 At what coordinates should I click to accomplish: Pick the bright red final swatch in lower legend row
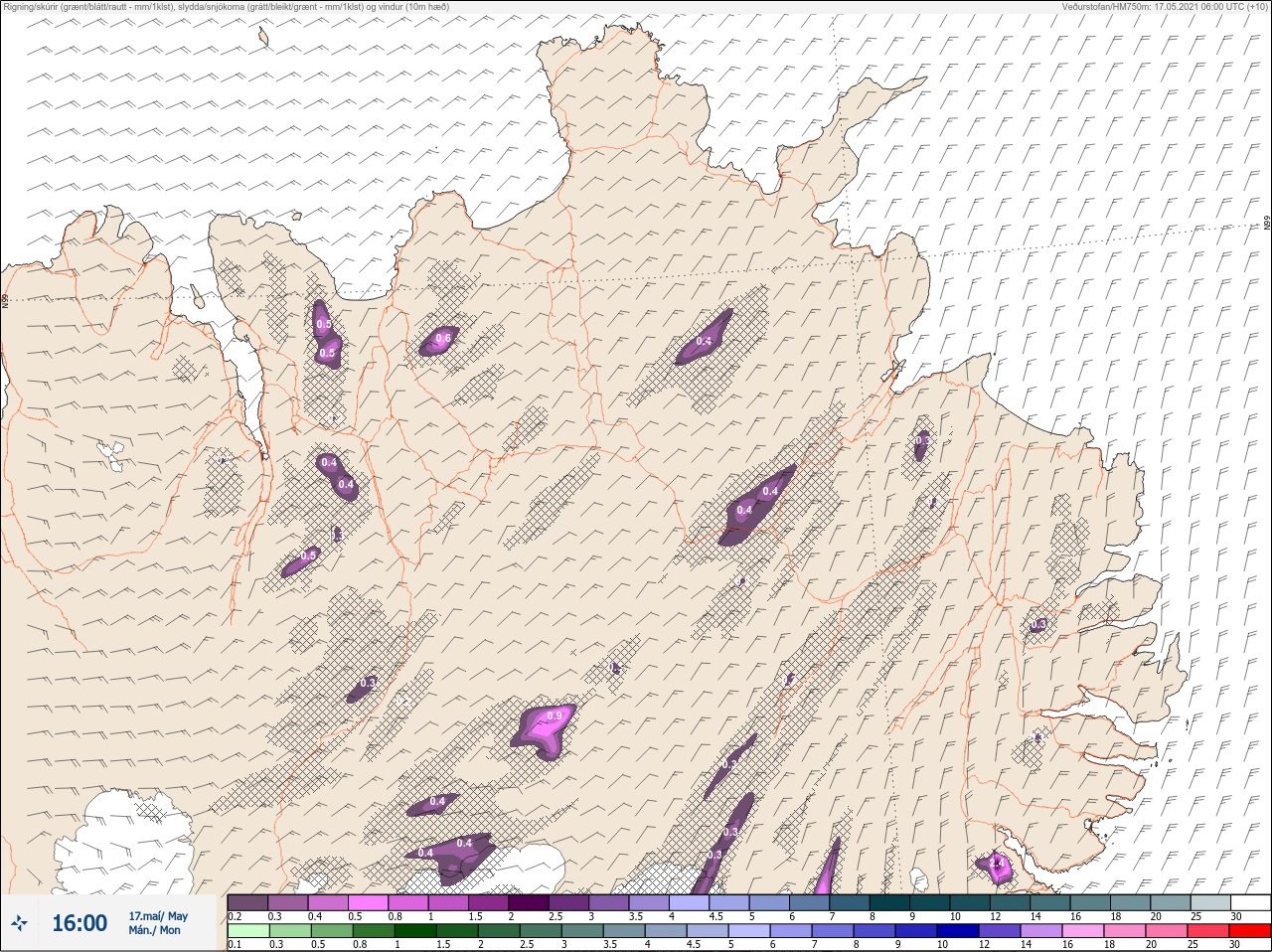click(x=1250, y=930)
